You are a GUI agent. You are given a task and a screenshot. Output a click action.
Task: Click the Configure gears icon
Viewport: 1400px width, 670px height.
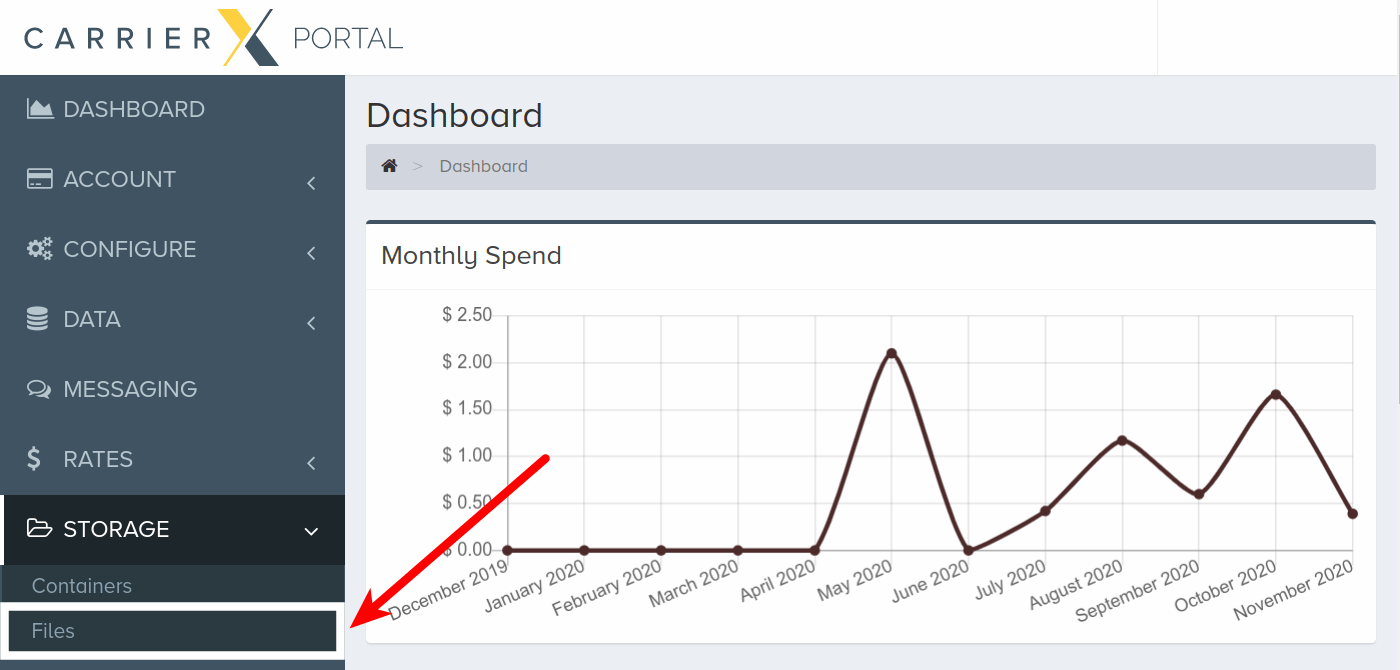click(39, 250)
